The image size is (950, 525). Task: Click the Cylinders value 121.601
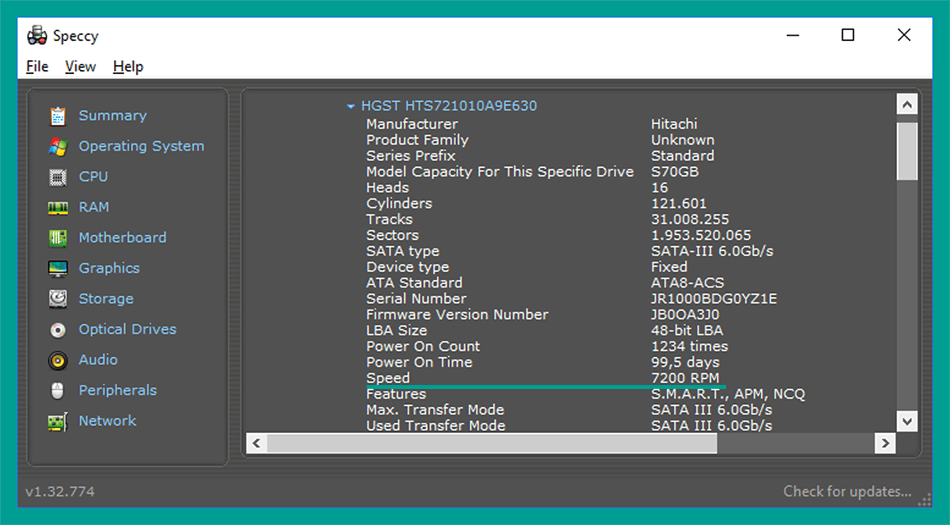point(679,203)
